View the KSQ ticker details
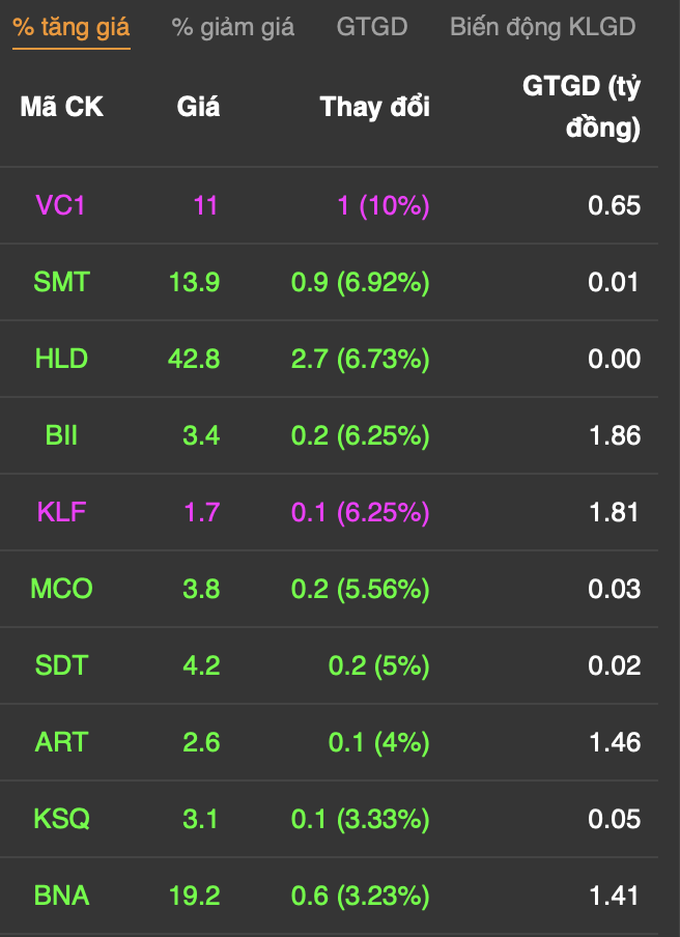This screenshot has height=937, width=680. tap(62, 819)
